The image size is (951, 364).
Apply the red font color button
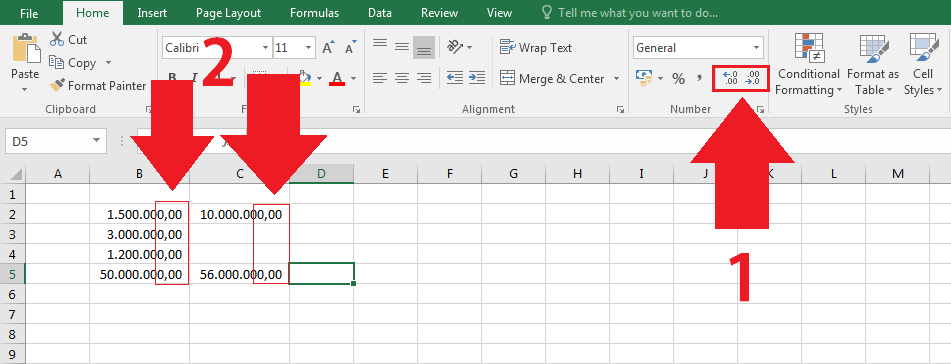click(337, 78)
